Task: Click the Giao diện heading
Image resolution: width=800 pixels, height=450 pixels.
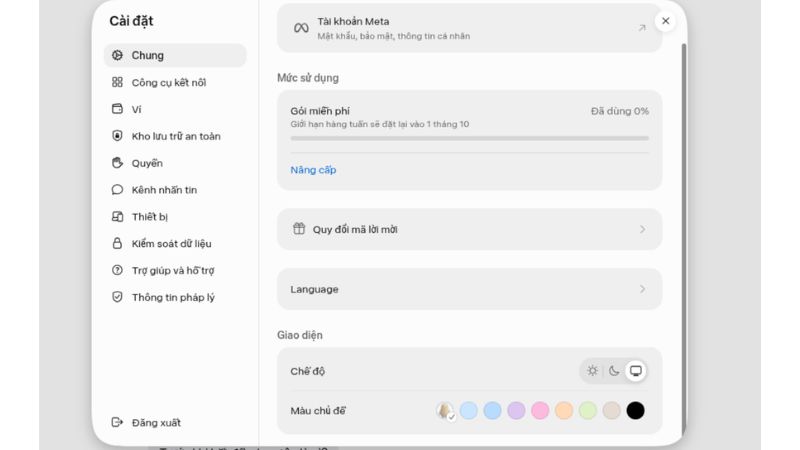Action: [299, 335]
